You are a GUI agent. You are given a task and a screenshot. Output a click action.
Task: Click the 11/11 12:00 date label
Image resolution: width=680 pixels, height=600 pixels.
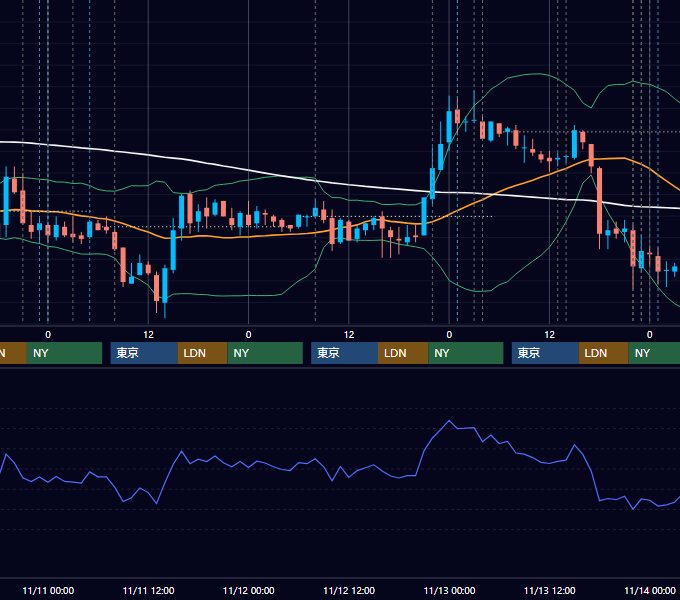click(x=148, y=590)
